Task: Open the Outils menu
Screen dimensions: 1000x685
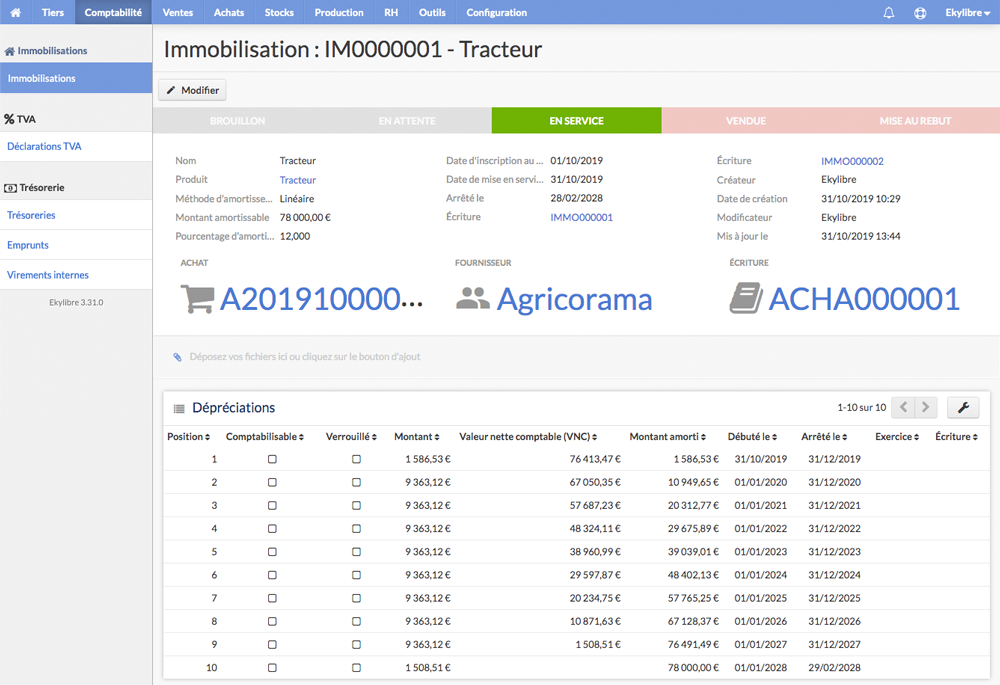Action: [x=432, y=12]
